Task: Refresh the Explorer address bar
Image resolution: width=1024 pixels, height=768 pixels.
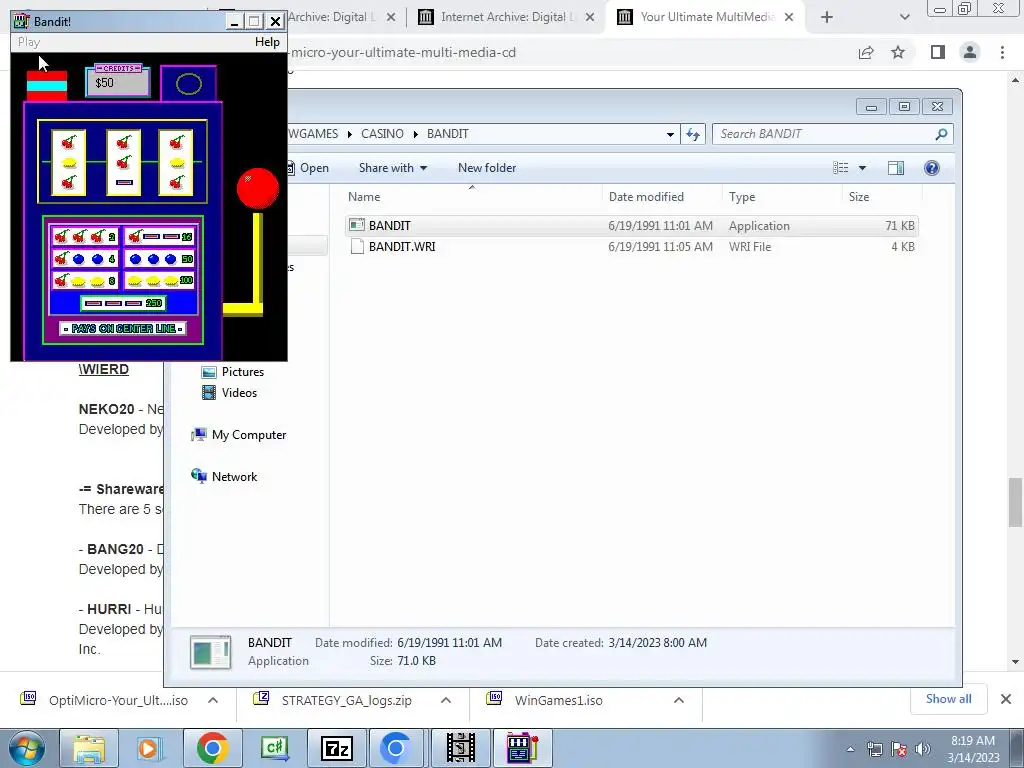Action: point(693,134)
